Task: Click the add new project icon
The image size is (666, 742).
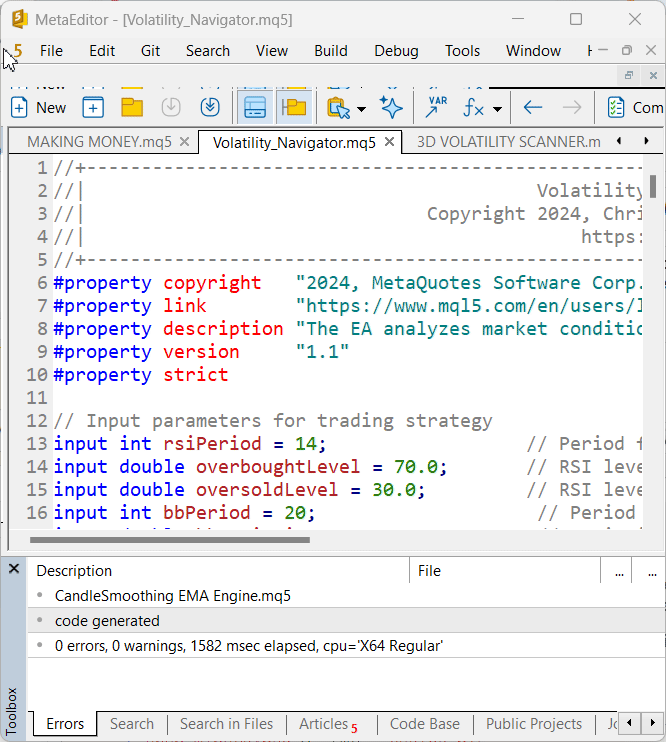Action: (93, 108)
